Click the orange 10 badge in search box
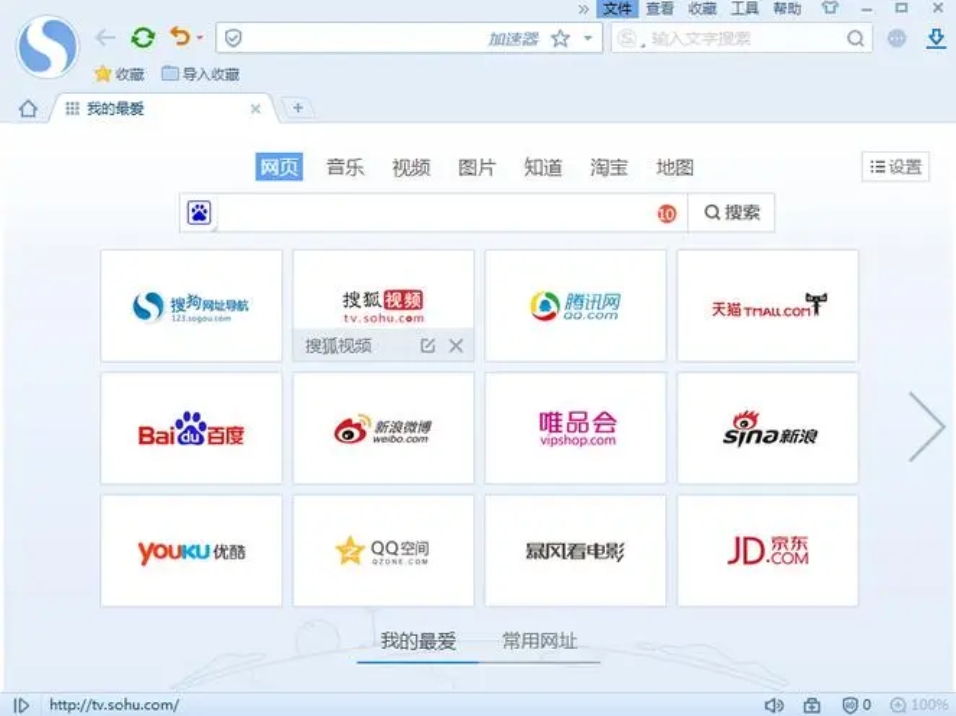956x716 pixels. (x=667, y=213)
